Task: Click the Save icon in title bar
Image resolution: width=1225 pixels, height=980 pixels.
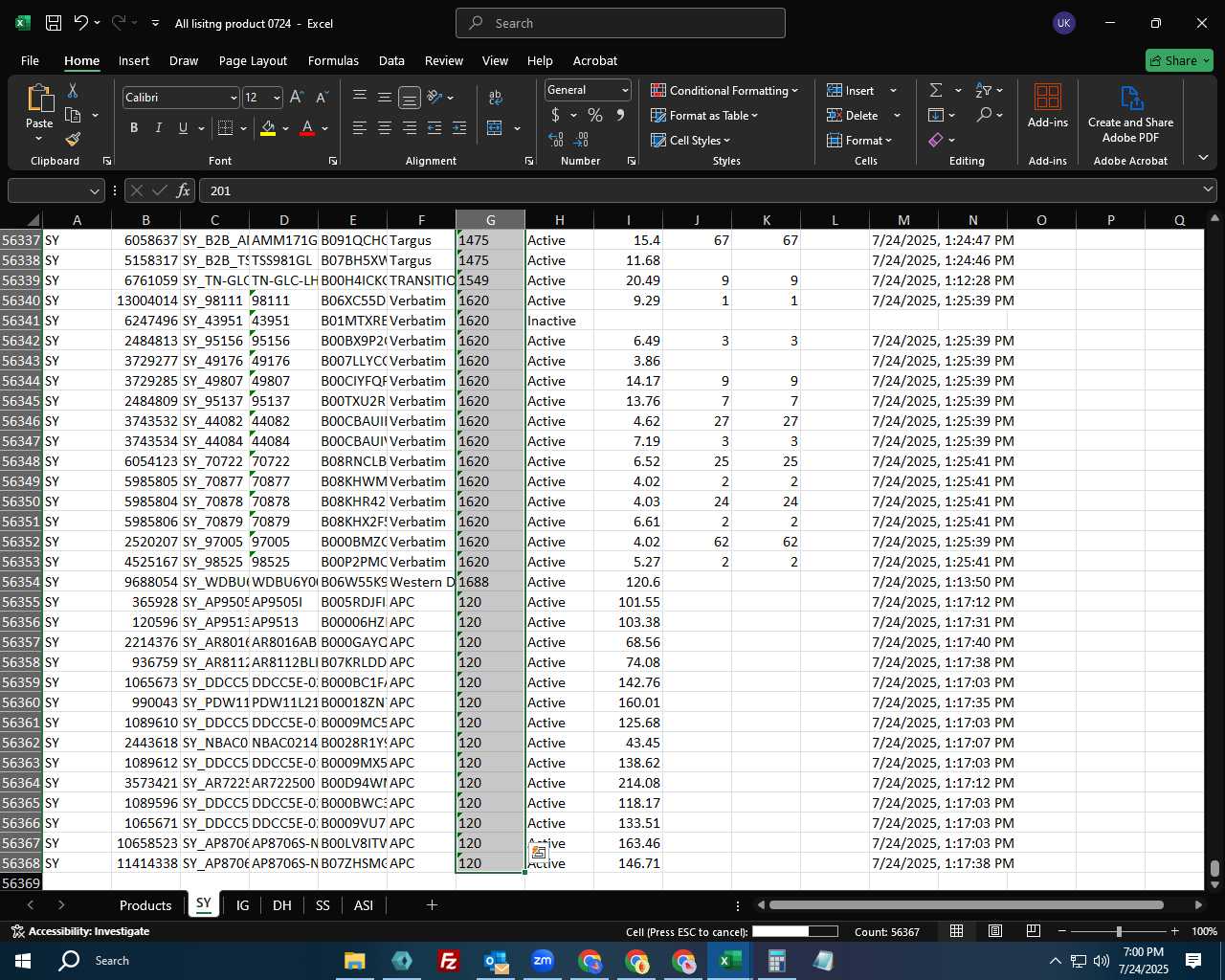Action: [x=54, y=23]
